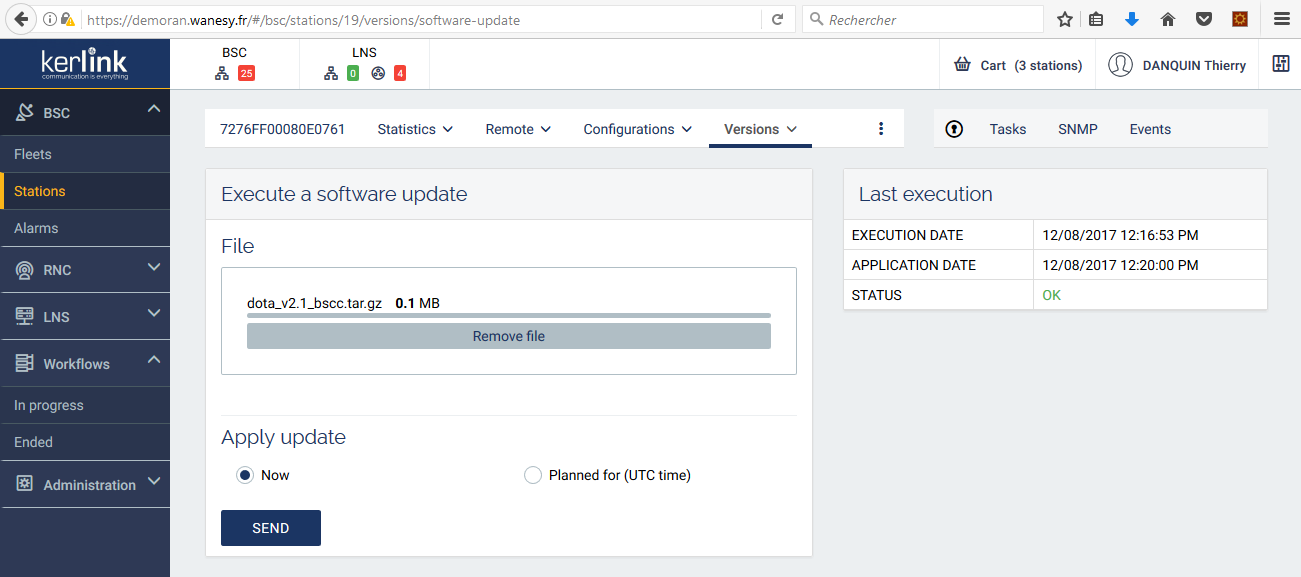Screen dimensions: 1301x577
Task: Select the Now radio button
Action: (245, 475)
